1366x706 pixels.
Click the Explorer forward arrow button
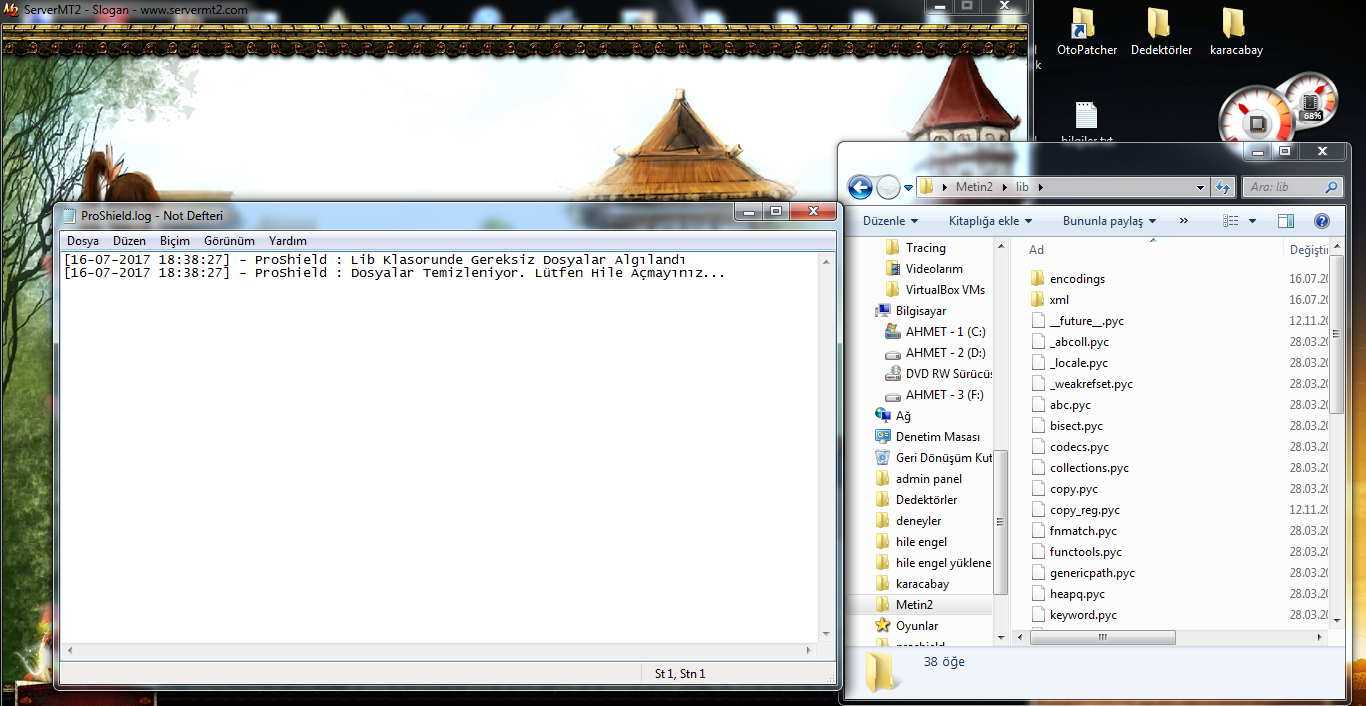[x=888, y=187]
